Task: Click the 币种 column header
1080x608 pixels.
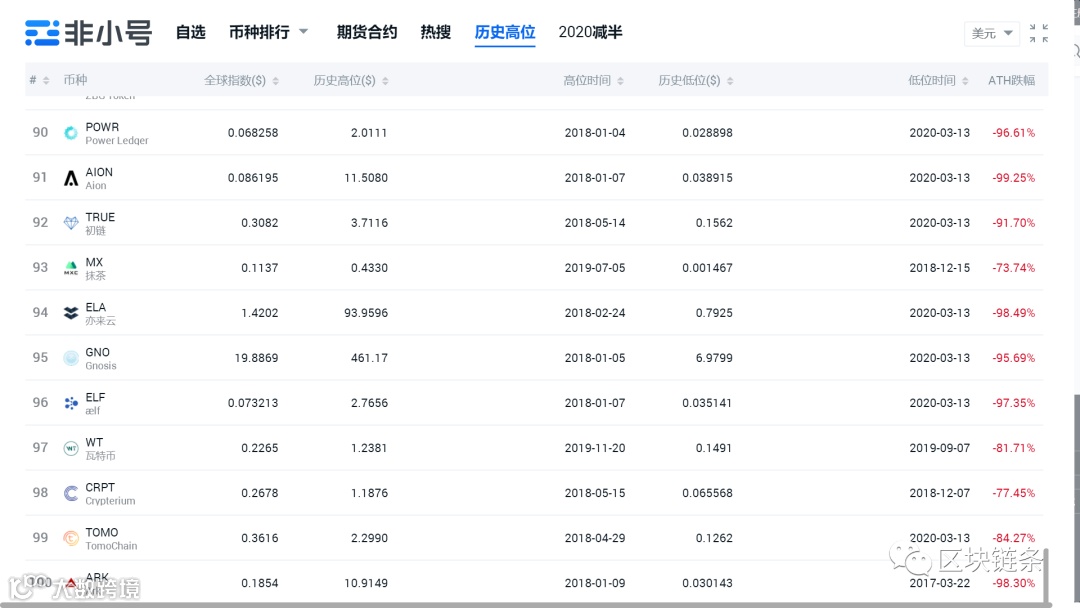Action: (x=75, y=80)
